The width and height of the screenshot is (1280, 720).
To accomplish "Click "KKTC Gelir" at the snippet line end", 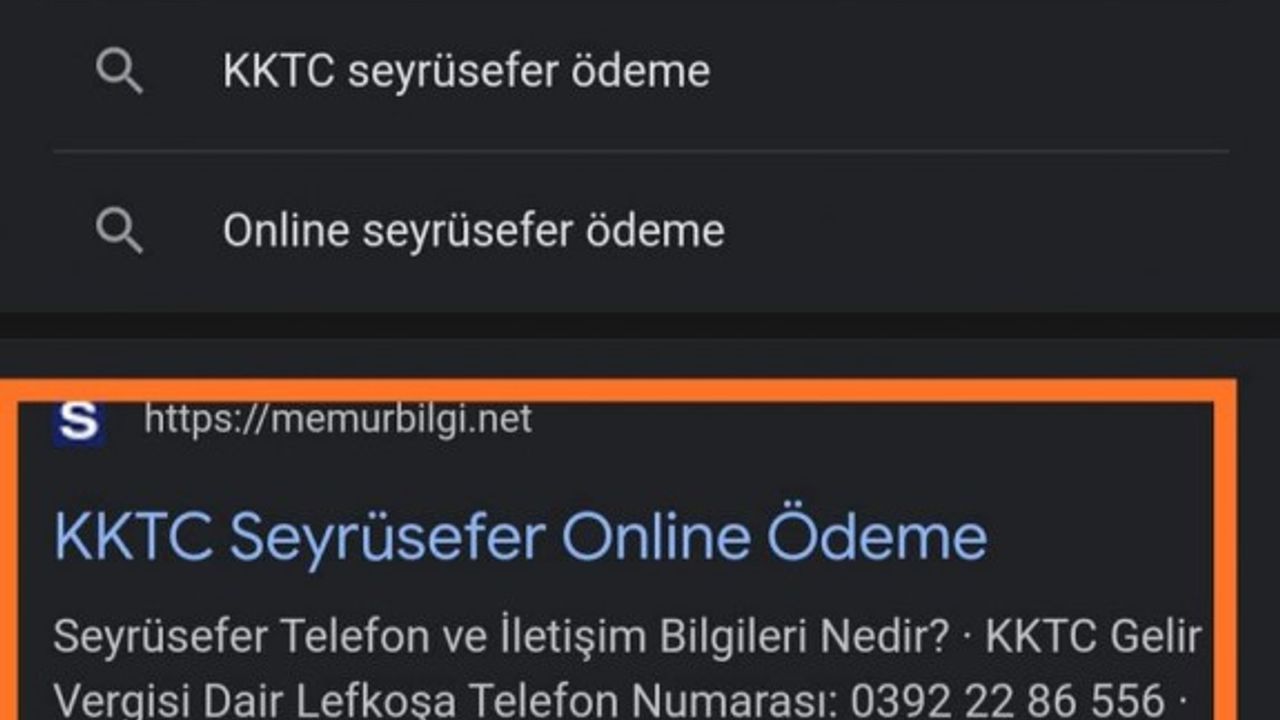I will tap(1093, 636).
